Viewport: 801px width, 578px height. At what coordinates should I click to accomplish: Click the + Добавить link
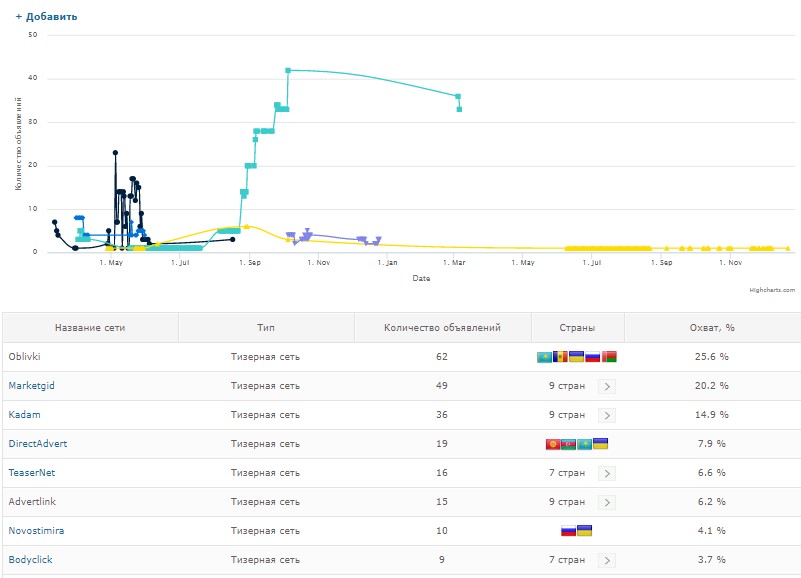point(46,16)
